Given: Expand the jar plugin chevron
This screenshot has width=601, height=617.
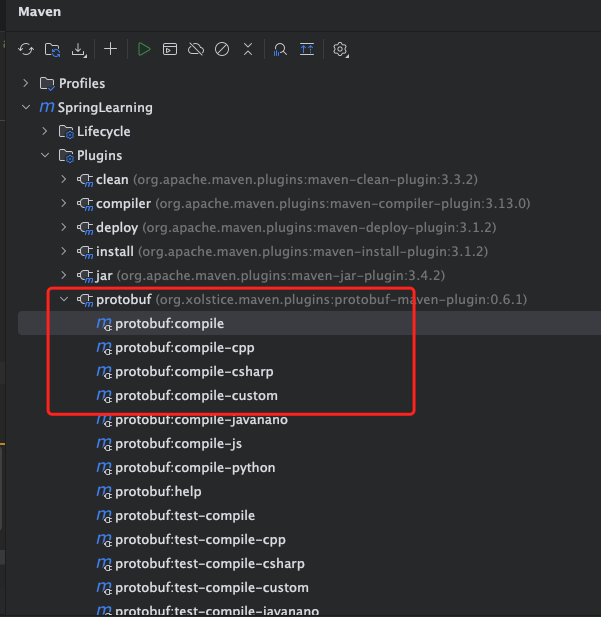Looking at the screenshot, I should [x=64, y=275].
